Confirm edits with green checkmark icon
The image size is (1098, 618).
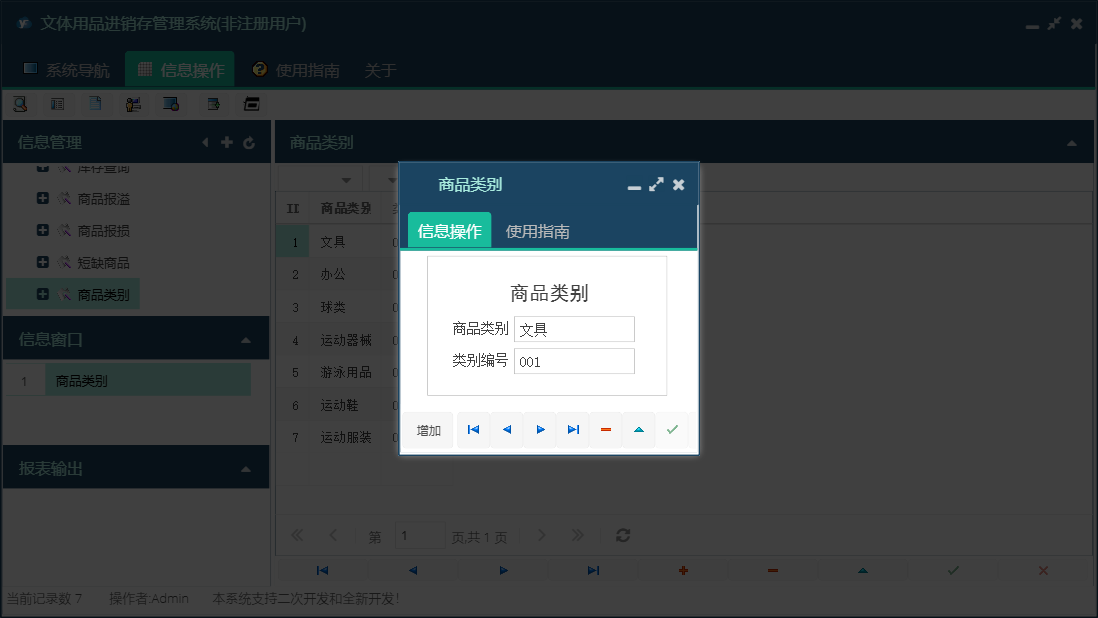[x=952, y=570]
